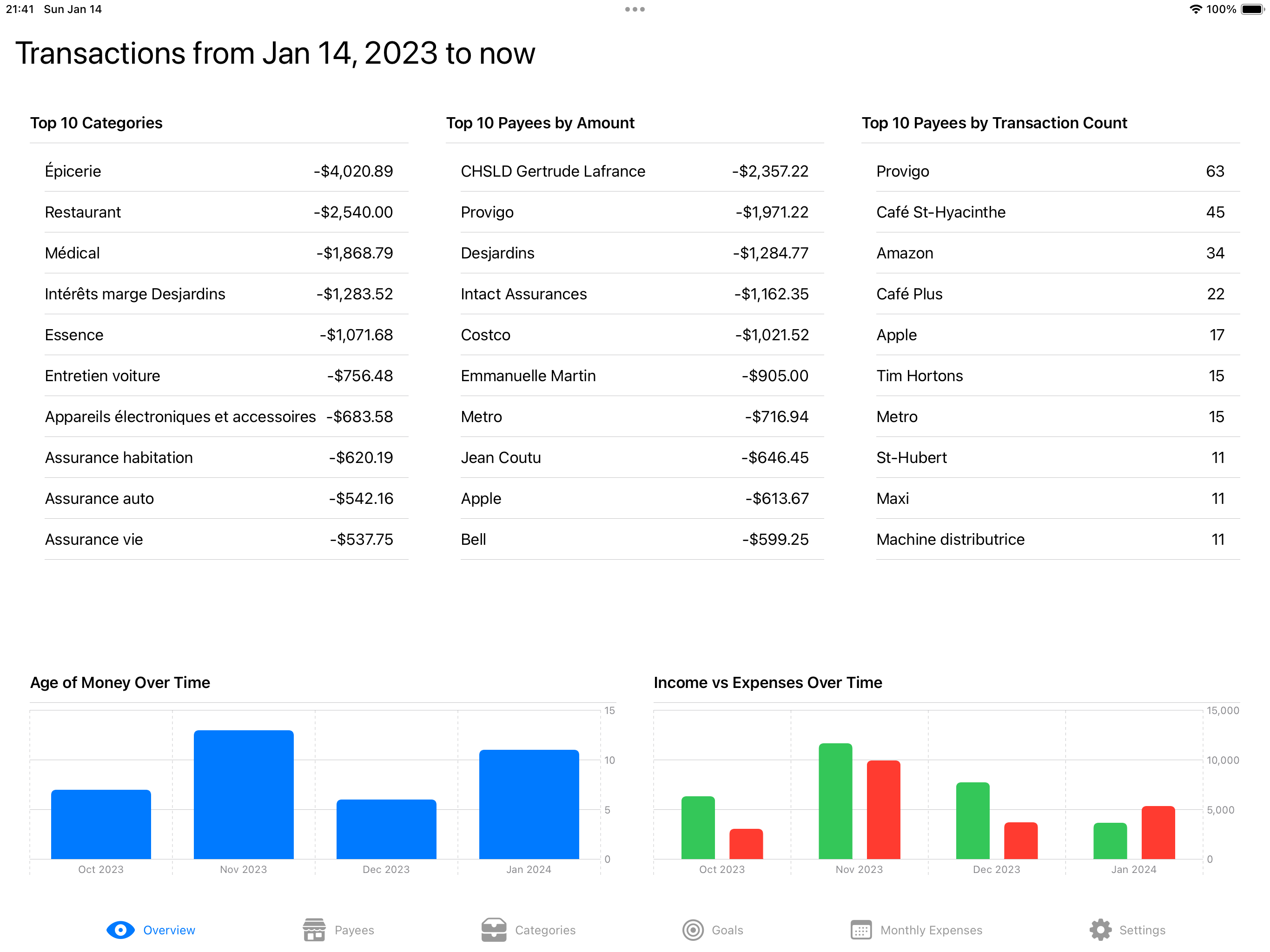Tap the Transactions from Jan 14, 2023 title
Image resolution: width=1270 pixels, height=952 pixels.
[275, 53]
